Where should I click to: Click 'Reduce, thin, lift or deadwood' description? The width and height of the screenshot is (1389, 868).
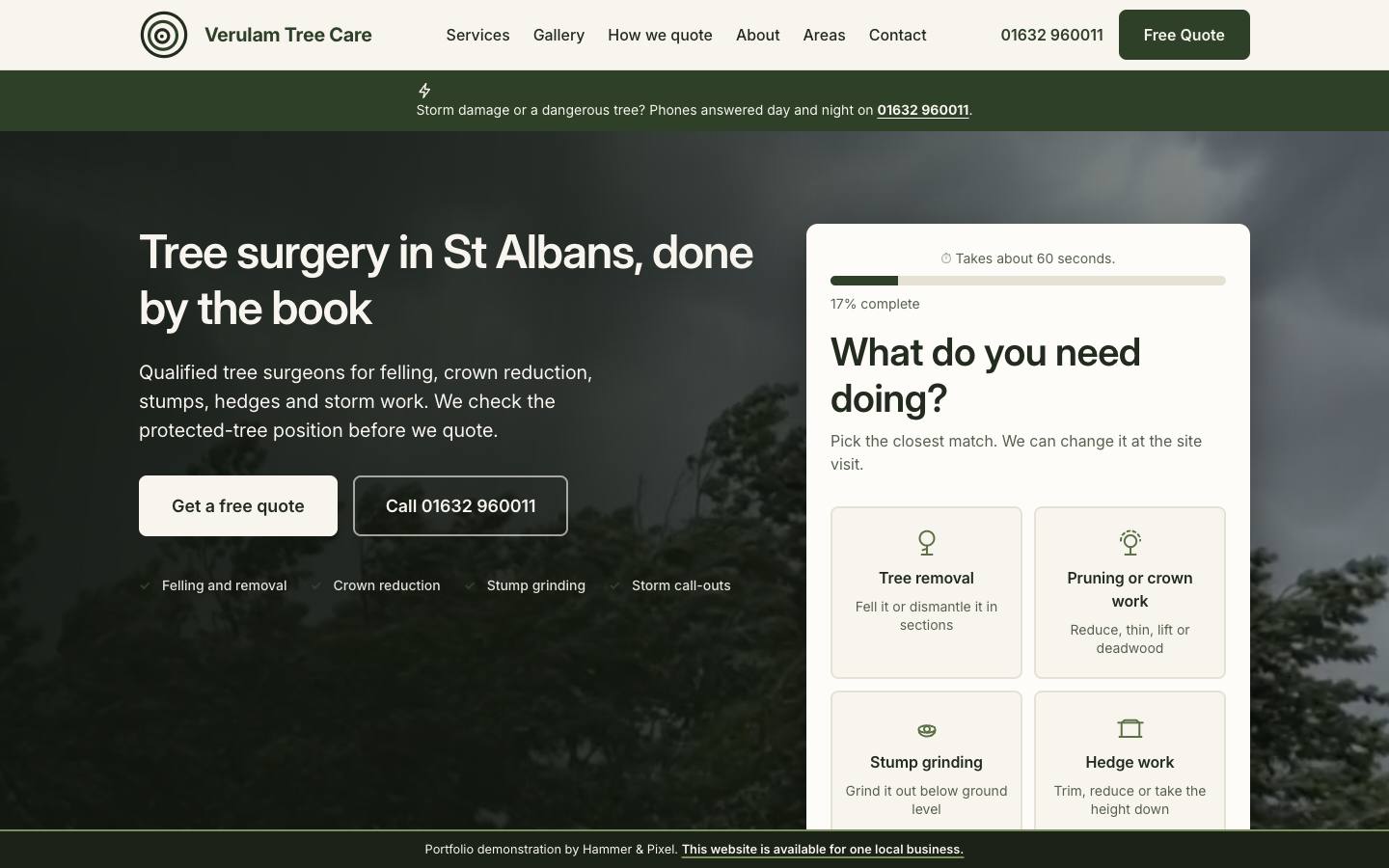[1130, 638]
